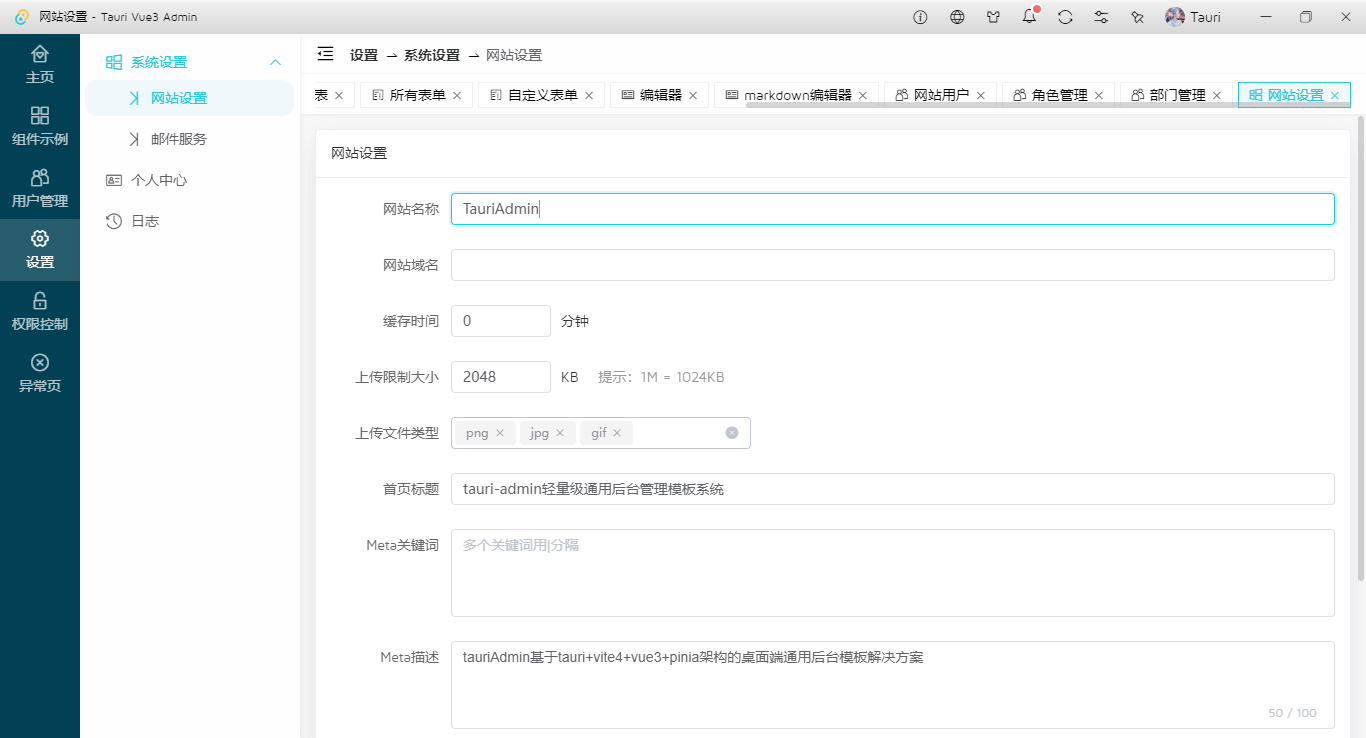Viewport: 1366px width, 738px height.
Task: Open the language globe icon in the title bar
Action: pyautogui.click(x=957, y=16)
